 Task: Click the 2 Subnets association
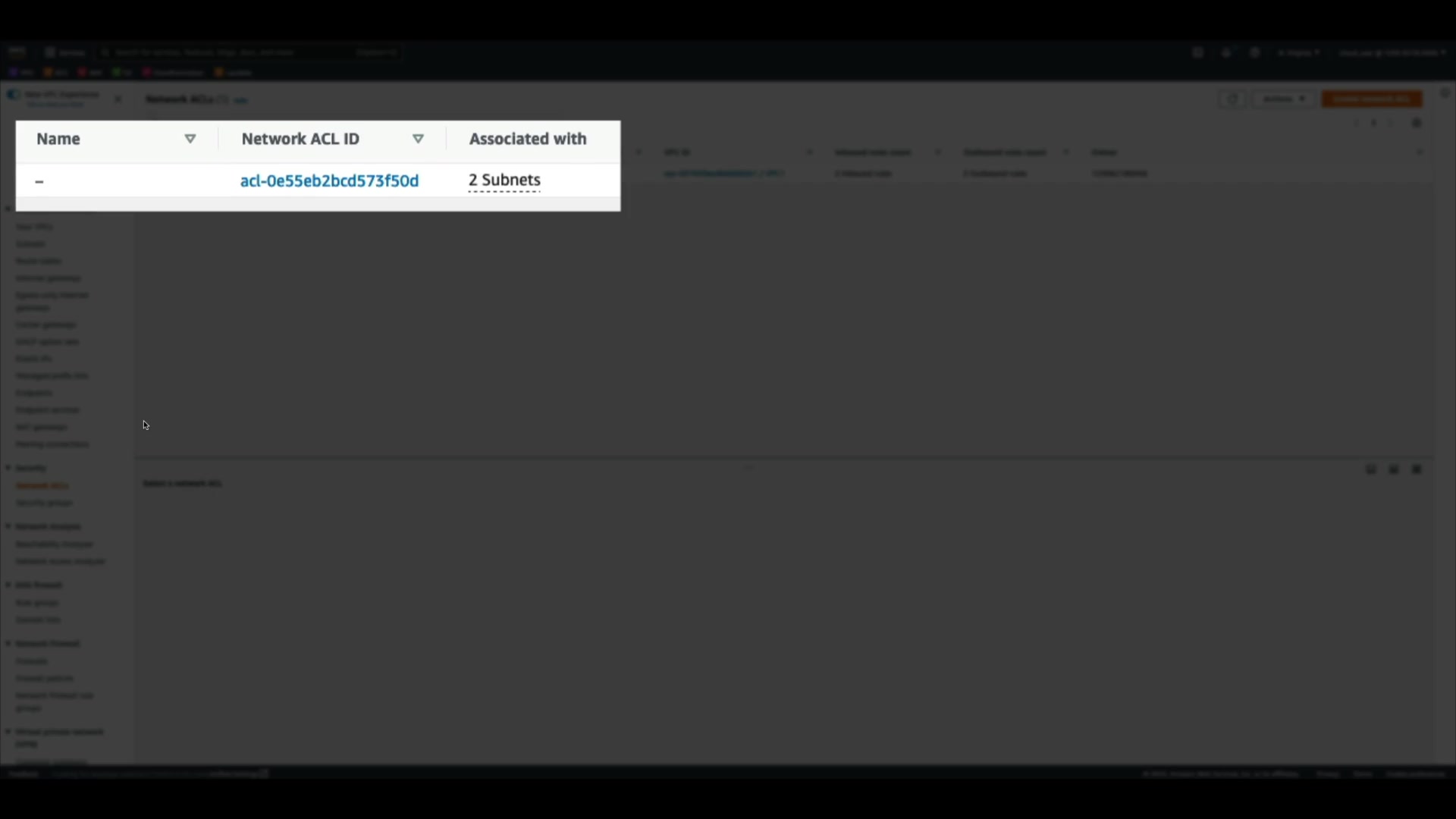(x=504, y=180)
